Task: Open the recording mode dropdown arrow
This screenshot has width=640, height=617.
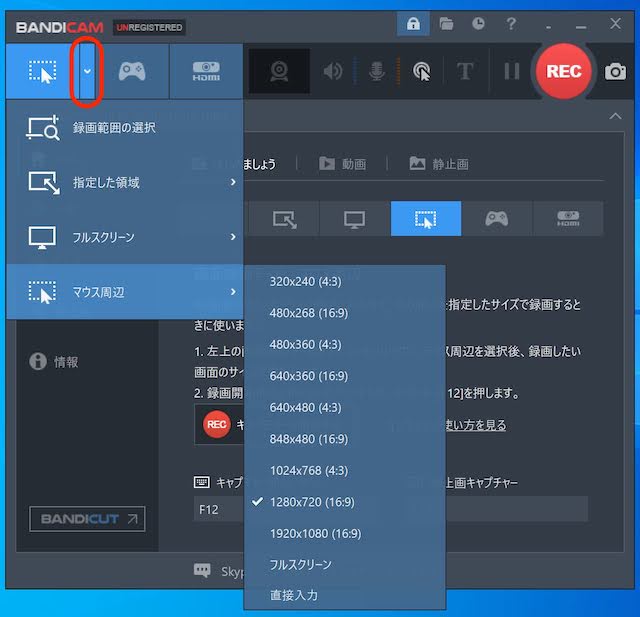Action: click(x=87, y=71)
